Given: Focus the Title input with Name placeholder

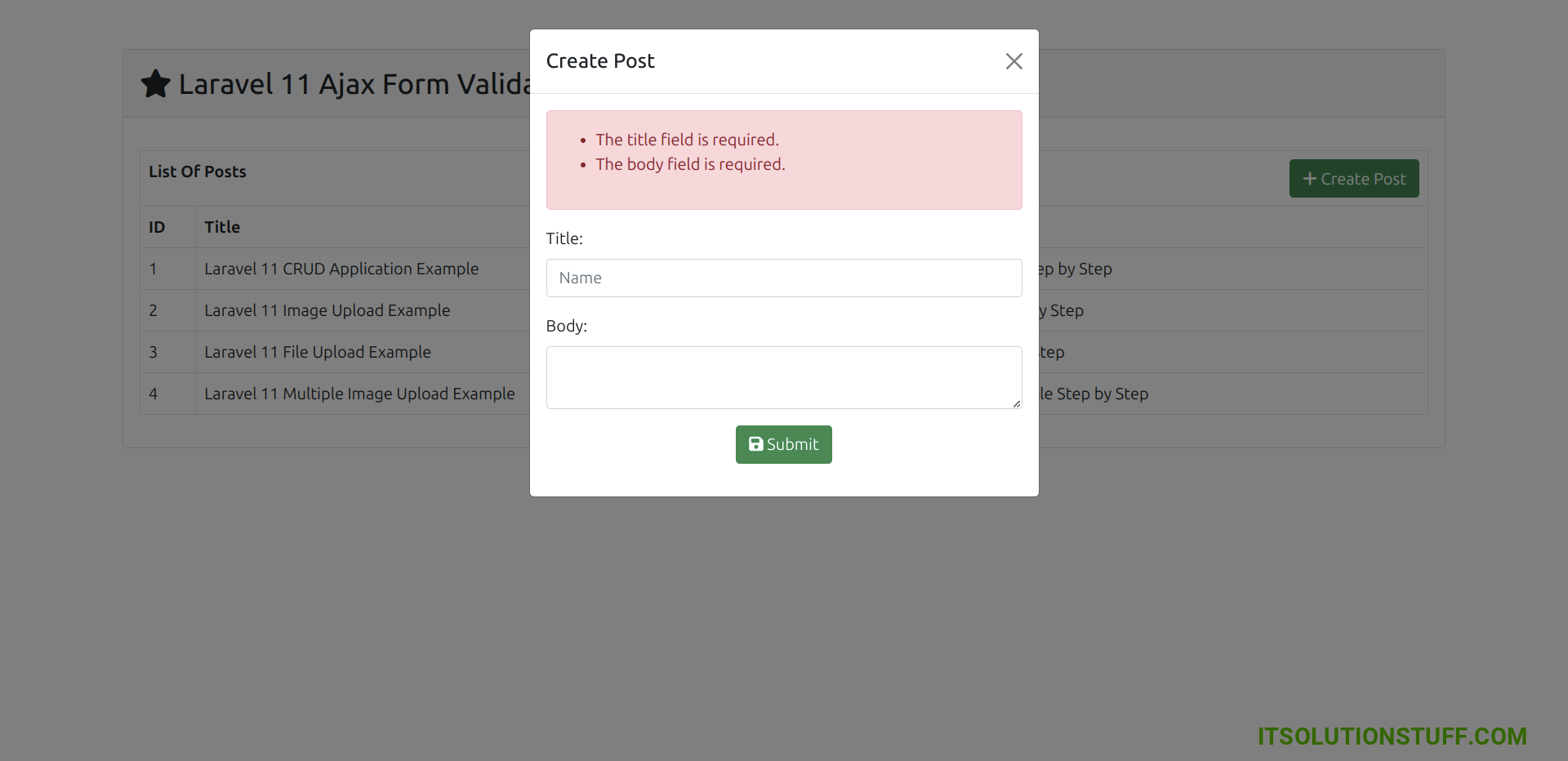Looking at the screenshot, I should (x=784, y=278).
